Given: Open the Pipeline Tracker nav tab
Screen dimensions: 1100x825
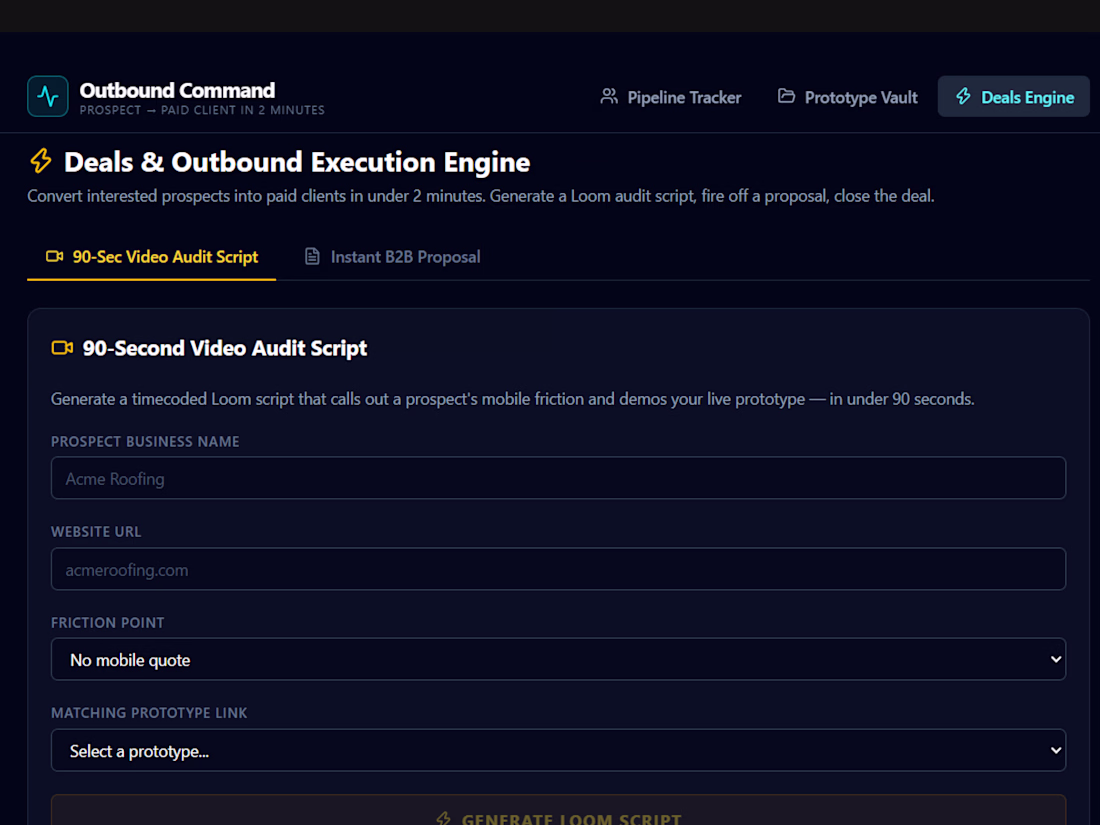Looking at the screenshot, I should 671,97.
